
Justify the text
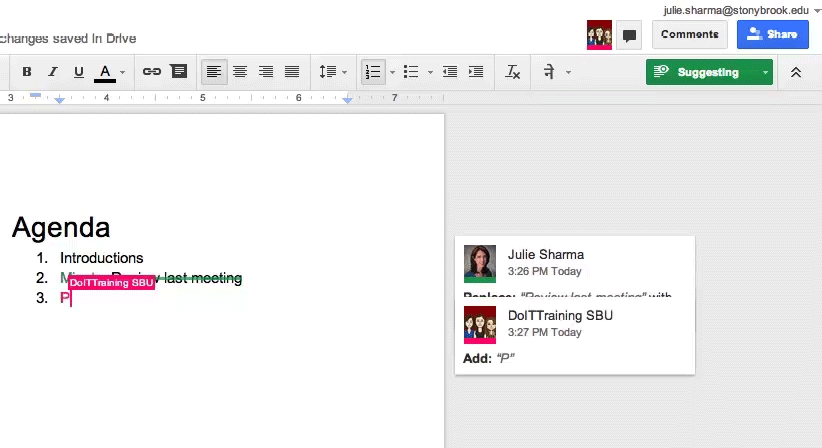click(292, 72)
